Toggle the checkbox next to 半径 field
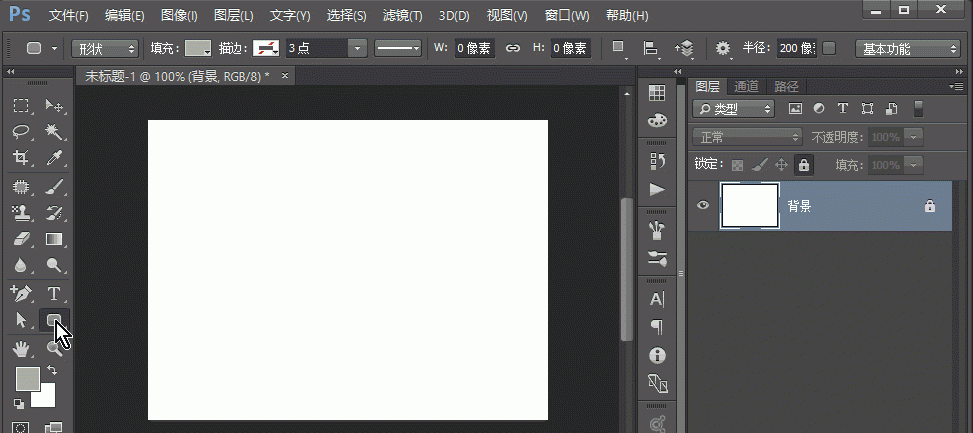Screen dimensions: 973x433 (829, 48)
